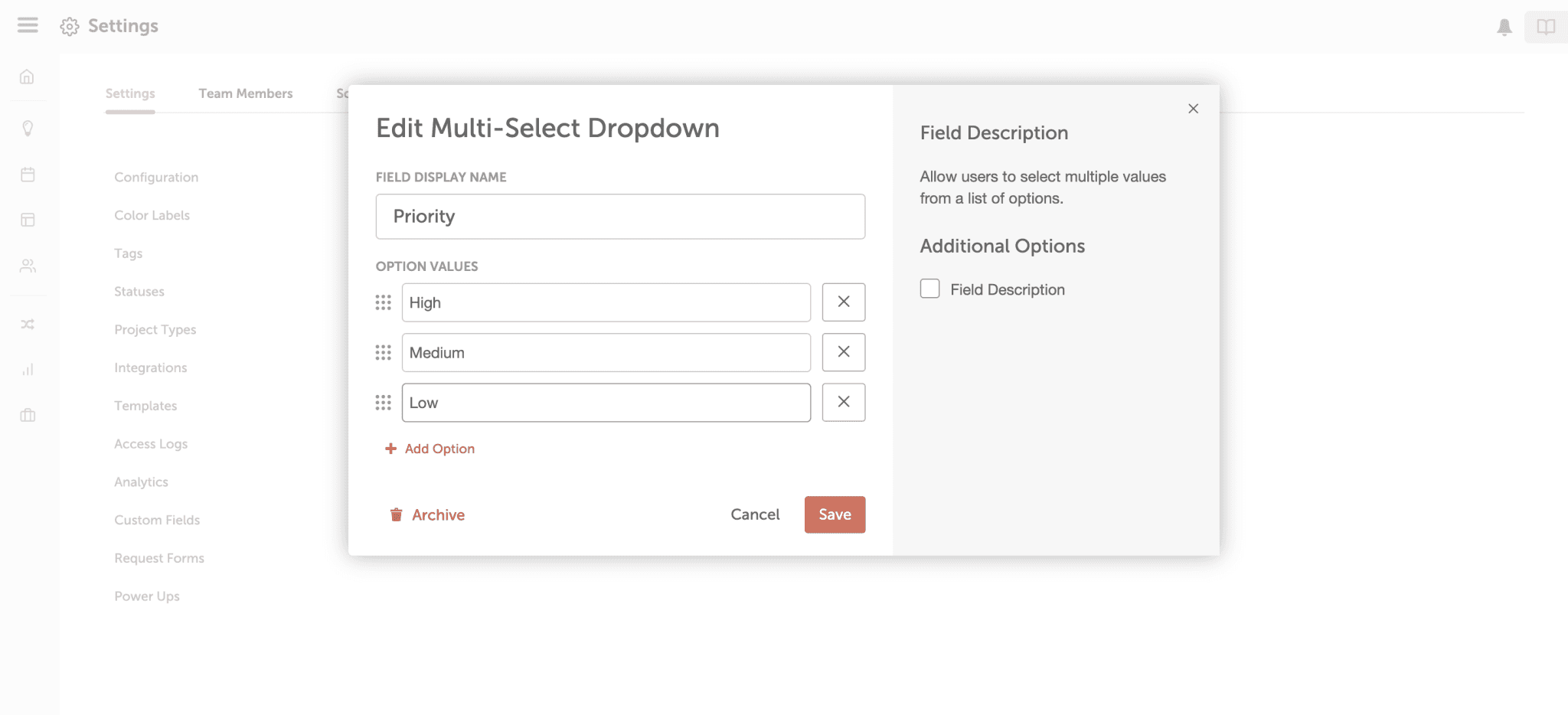
Task: Click the bar chart reports icon
Action: coord(28,370)
